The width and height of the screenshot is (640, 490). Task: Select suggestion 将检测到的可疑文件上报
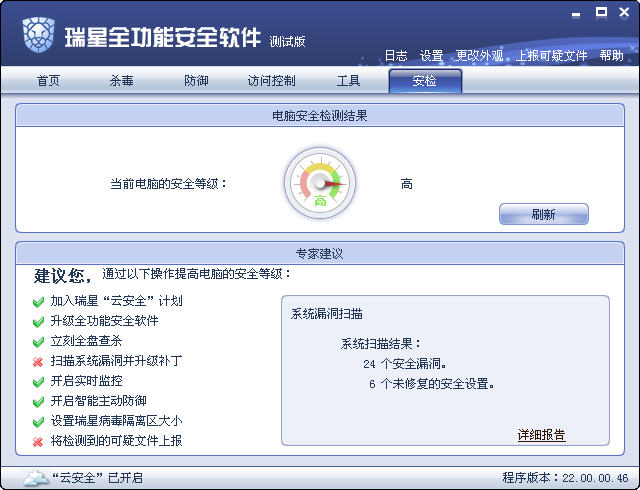pyautogui.click(x=116, y=441)
